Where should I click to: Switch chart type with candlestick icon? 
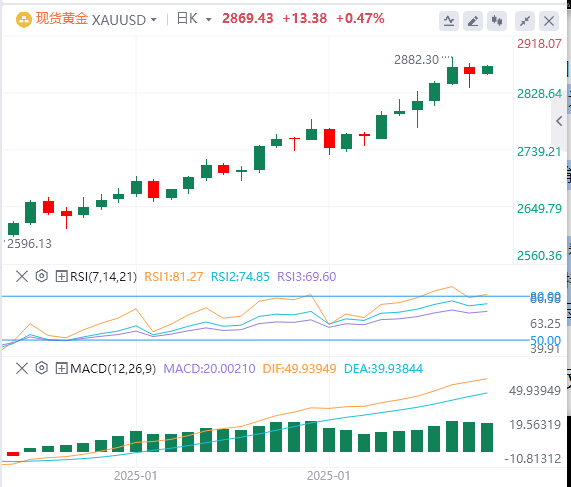[497, 21]
